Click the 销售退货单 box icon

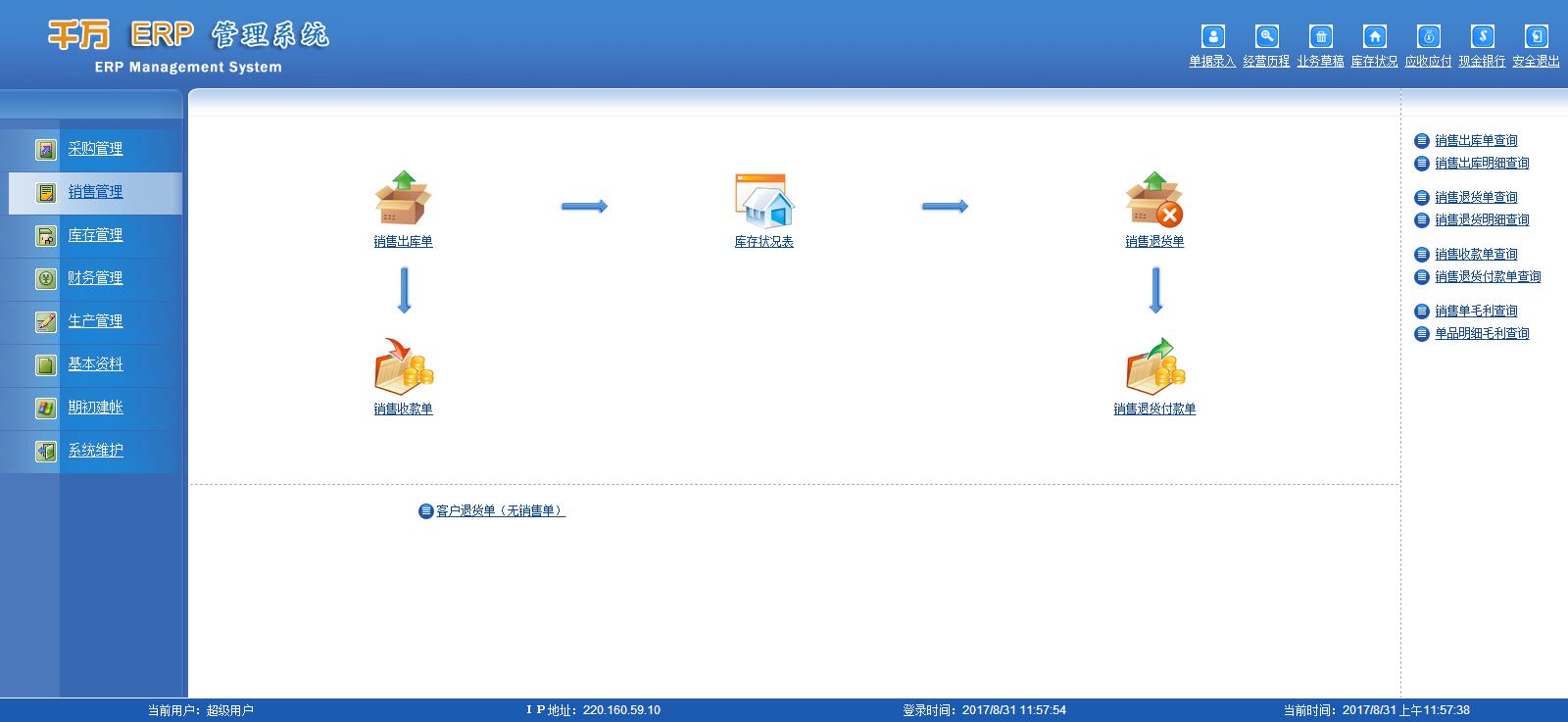click(1154, 199)
